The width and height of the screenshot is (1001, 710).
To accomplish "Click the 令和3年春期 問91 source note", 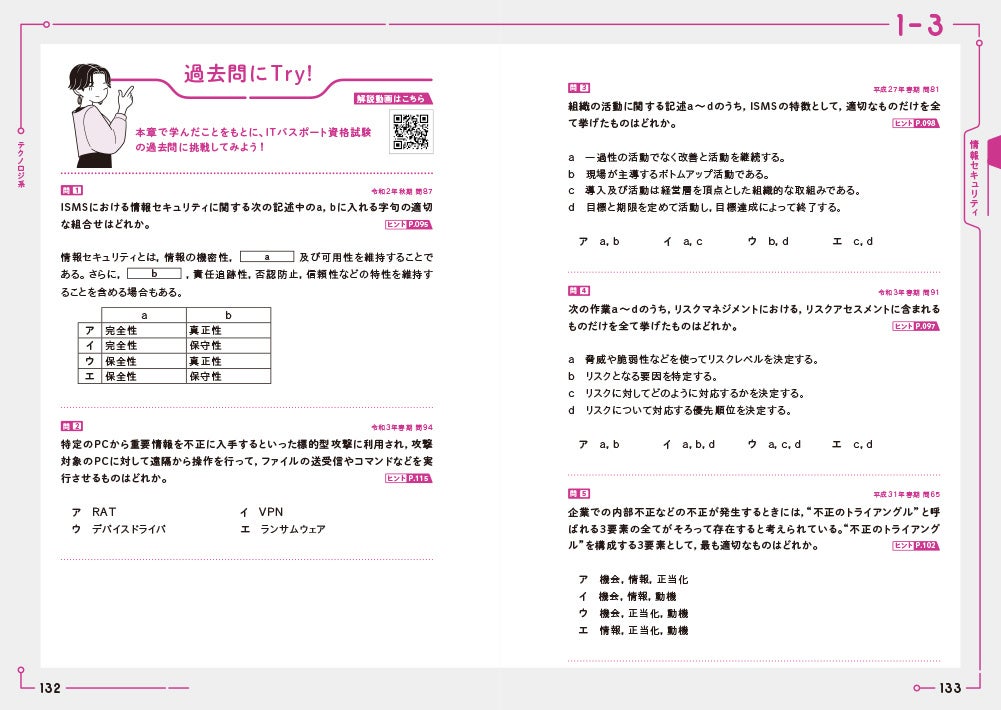I will point(909,292).
